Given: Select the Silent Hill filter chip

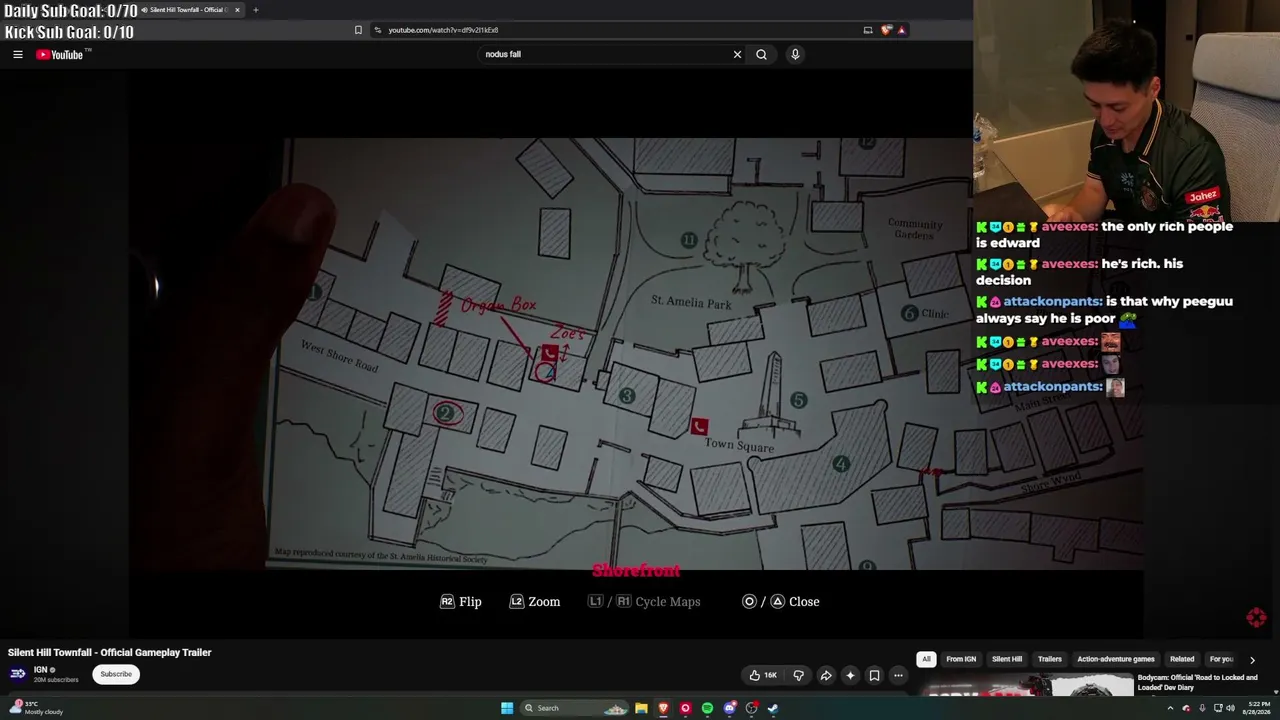Looking at the screenshot, I should tap(1007, 659).
